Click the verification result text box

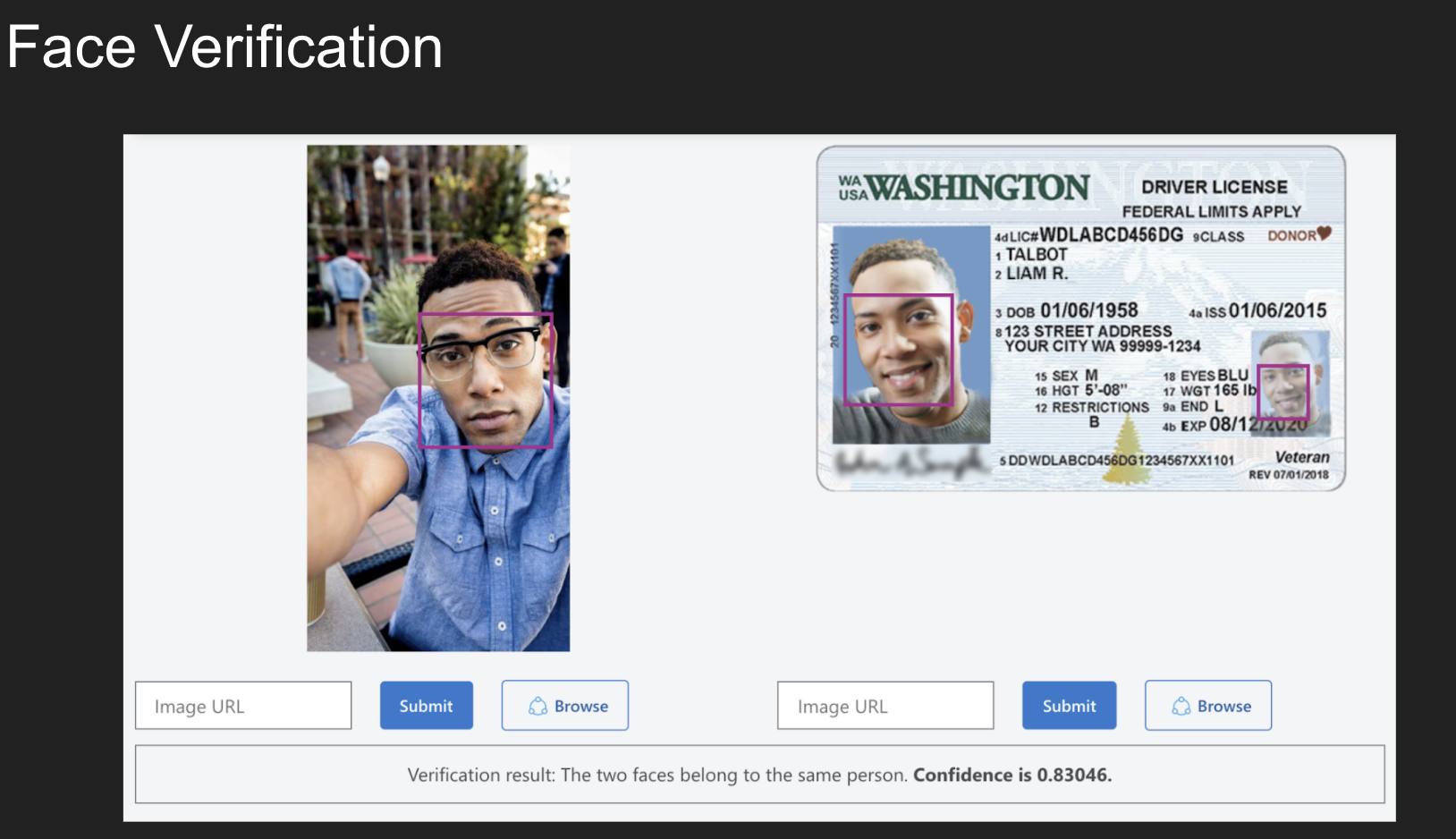pos(760,775)
